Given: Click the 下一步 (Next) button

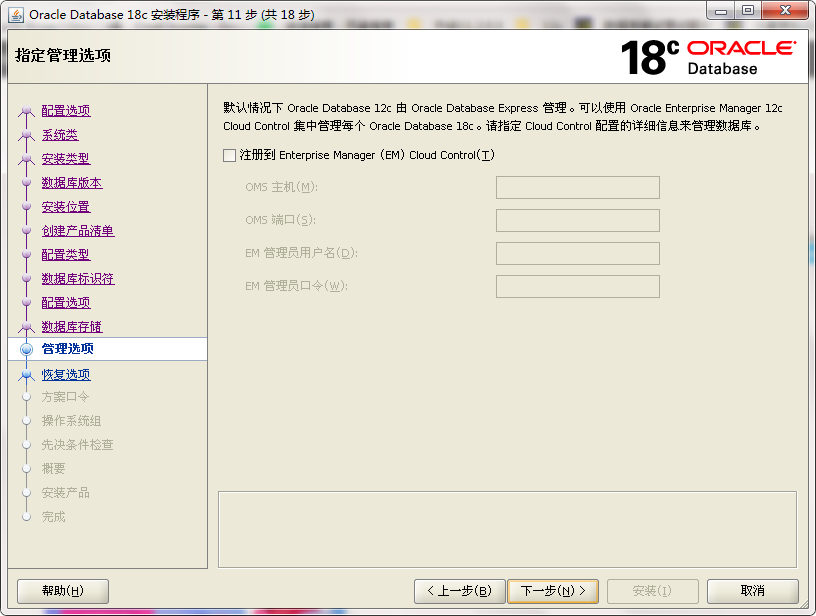Looking at the screenshot, I should 553,591.
